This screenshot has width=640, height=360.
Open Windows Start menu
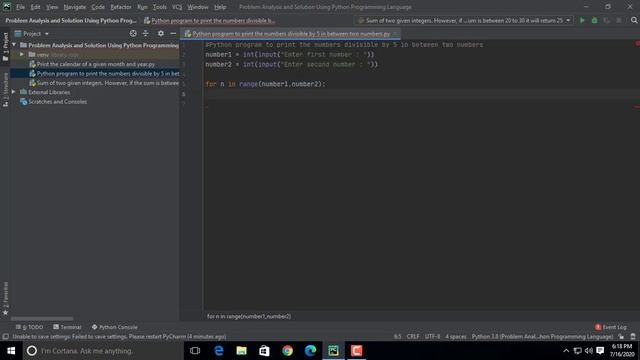pos(11,351)
